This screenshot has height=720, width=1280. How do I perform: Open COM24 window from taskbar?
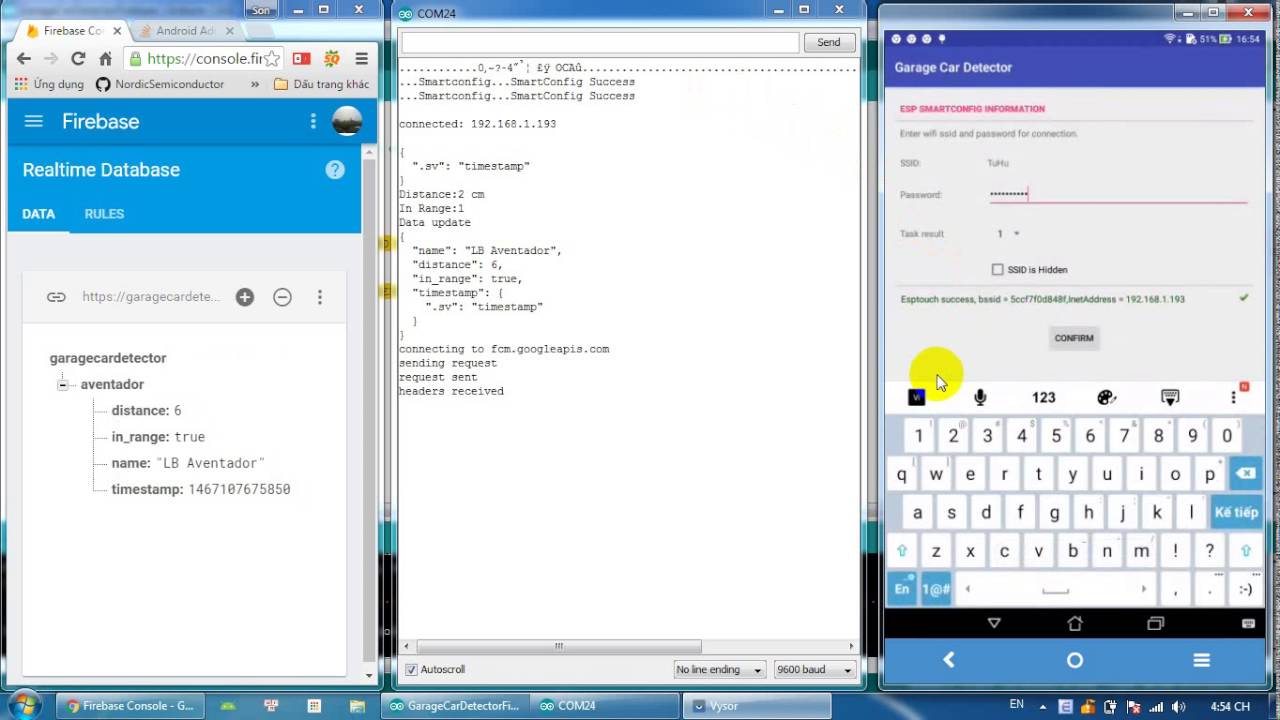tap(605, 706)
